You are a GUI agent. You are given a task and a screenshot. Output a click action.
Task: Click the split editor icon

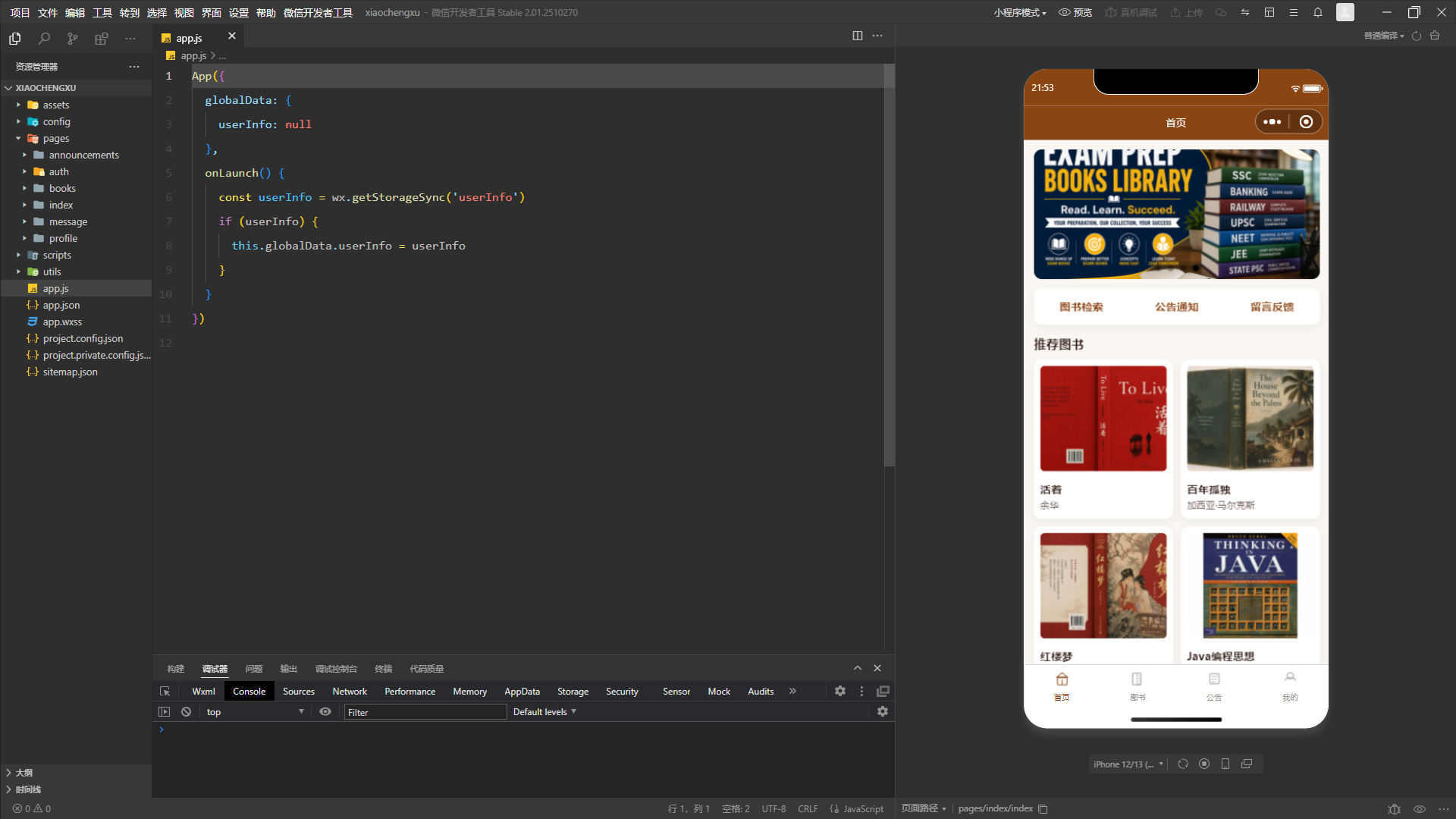click(x=858, y=36)
